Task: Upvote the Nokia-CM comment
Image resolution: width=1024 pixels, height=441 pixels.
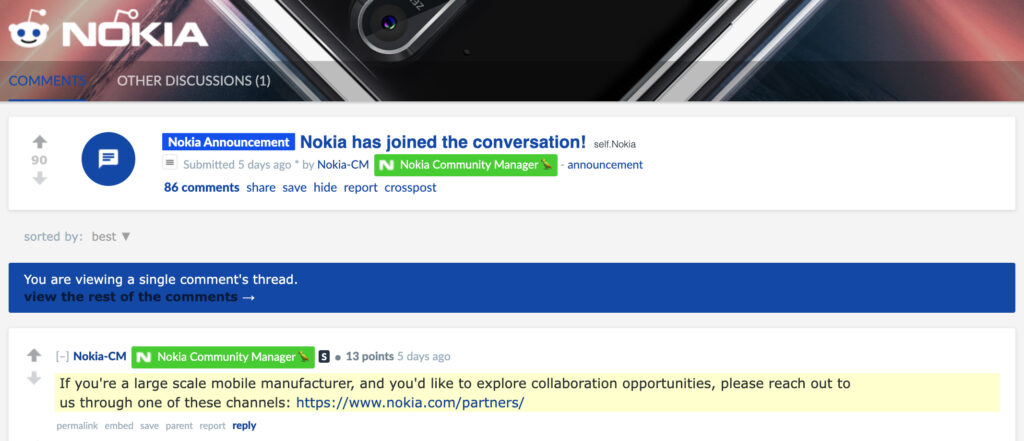Action: click(34, 355)
